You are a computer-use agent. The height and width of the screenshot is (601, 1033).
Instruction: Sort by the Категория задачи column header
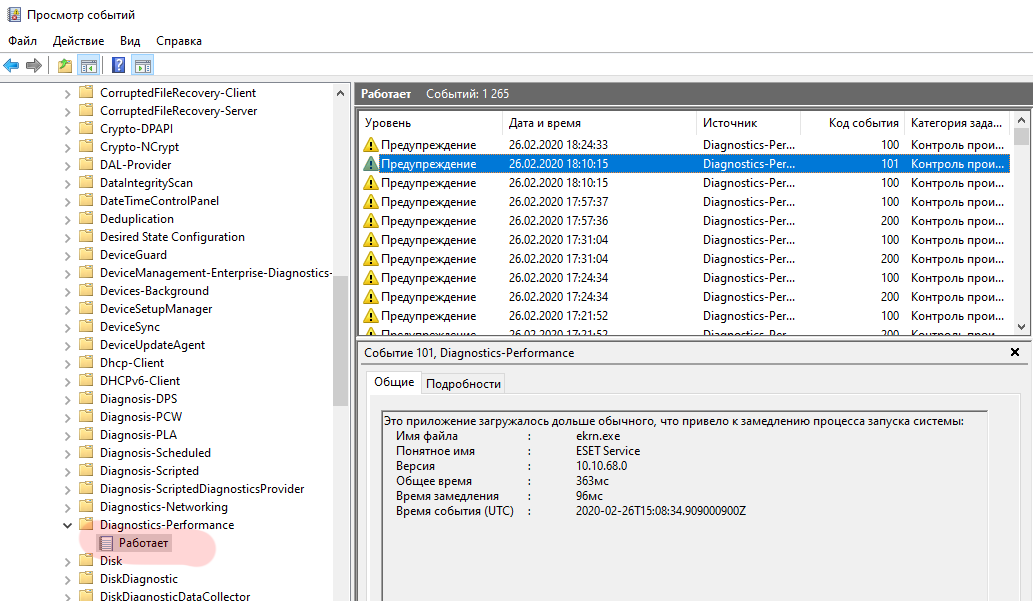957,123
